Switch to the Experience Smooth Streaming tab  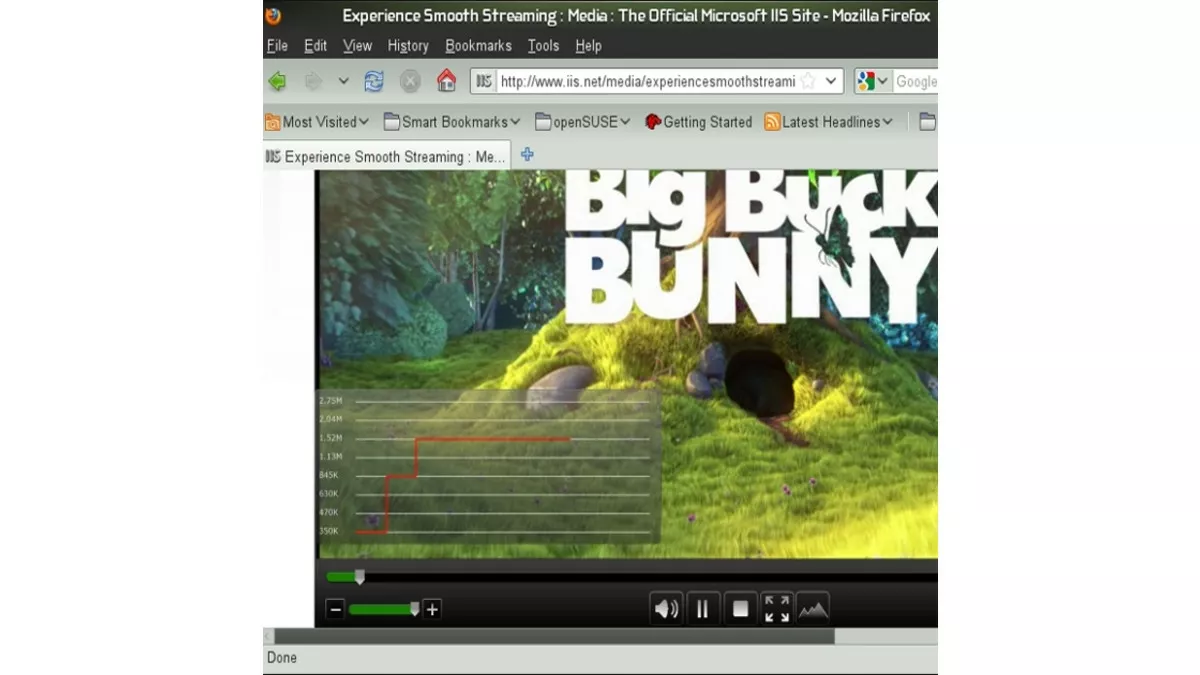click(385, 156)
